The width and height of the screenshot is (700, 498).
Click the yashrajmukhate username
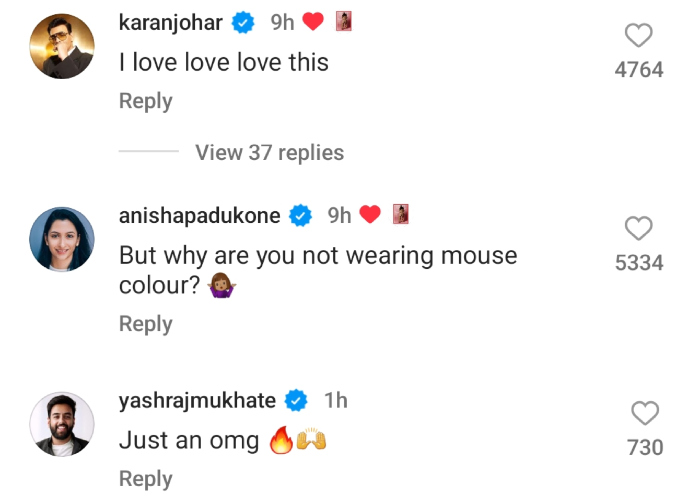(x=197, y=401)
